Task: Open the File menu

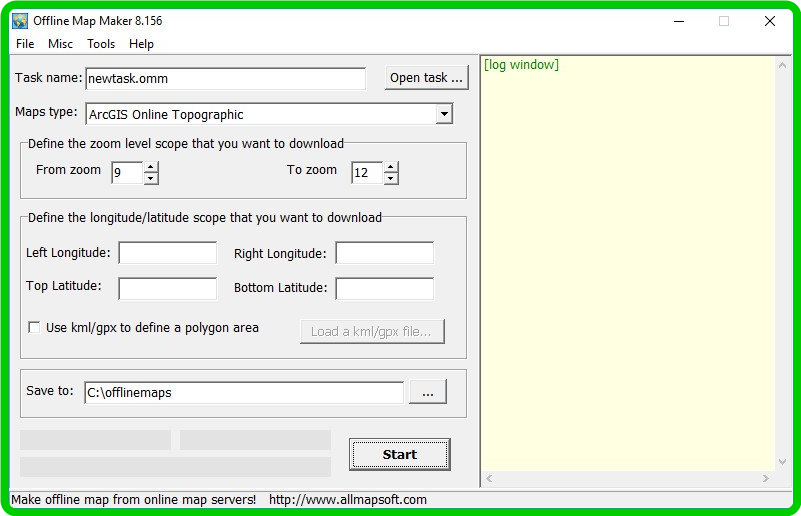Action: pos(25,44)
